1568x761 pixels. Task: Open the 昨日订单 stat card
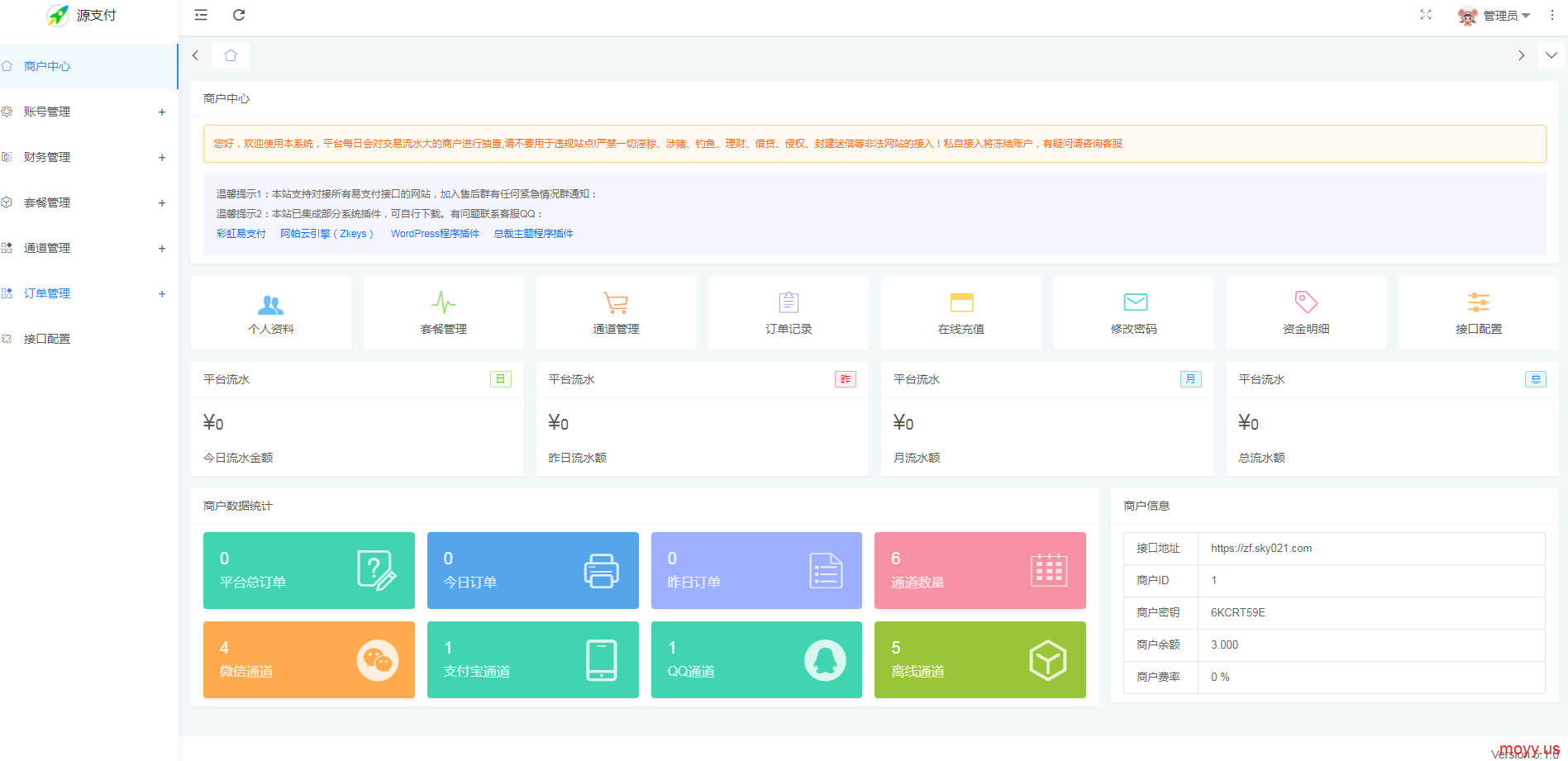tap(756, 570)
